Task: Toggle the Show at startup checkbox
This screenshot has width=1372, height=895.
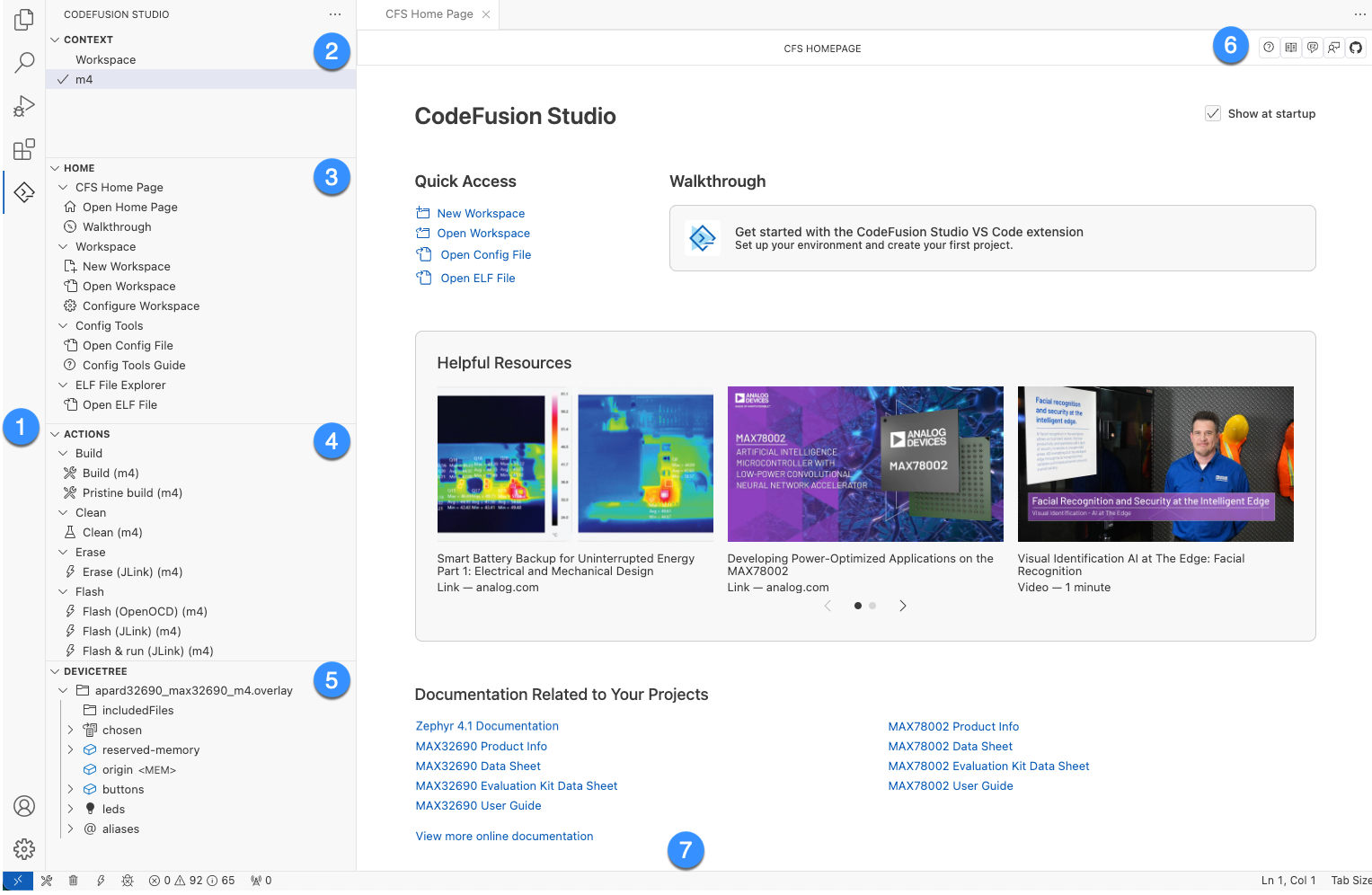Action: (x=1213, y=113)
